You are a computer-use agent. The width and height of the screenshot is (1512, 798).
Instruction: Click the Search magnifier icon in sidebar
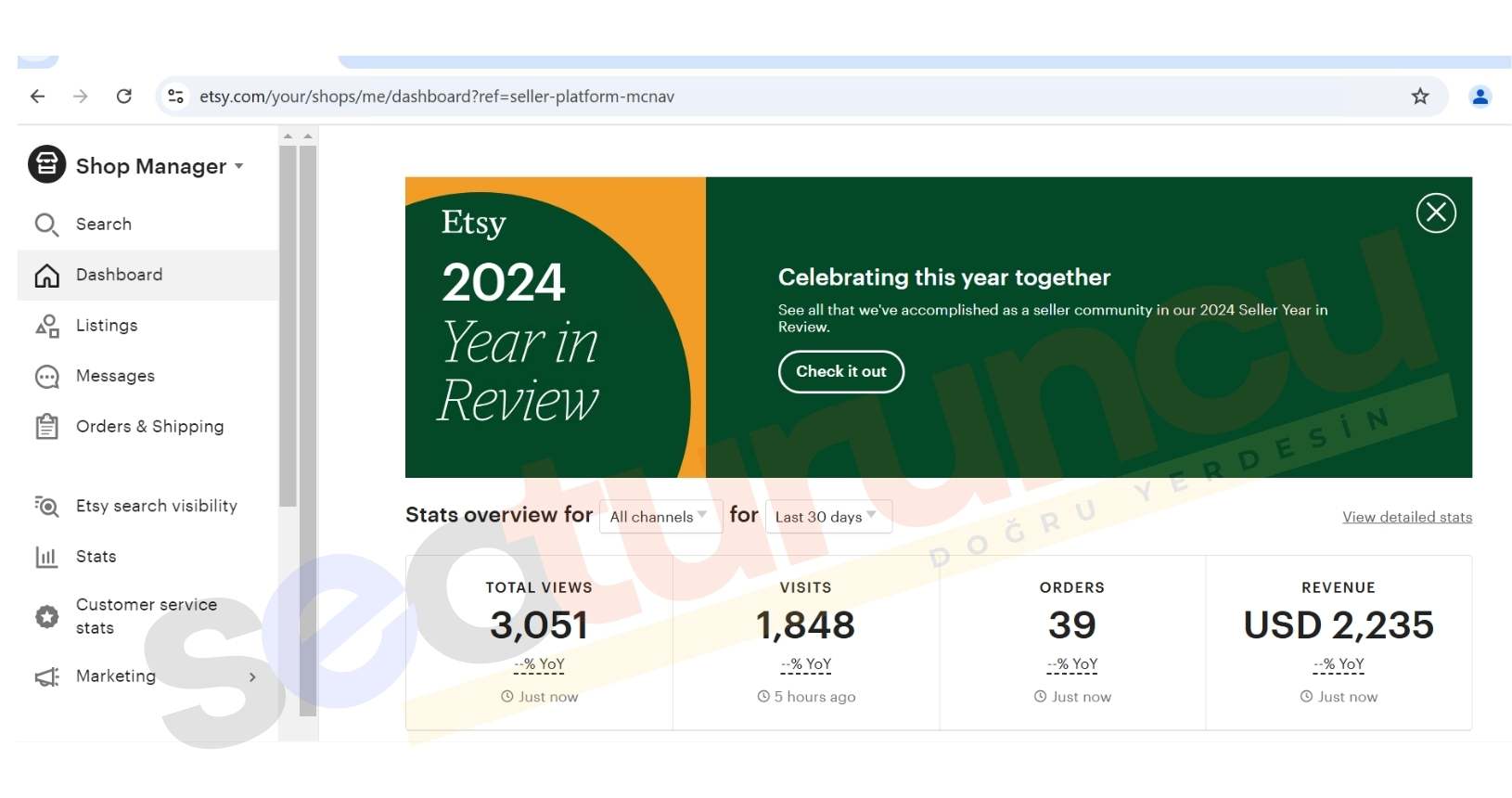coord(46,225)
